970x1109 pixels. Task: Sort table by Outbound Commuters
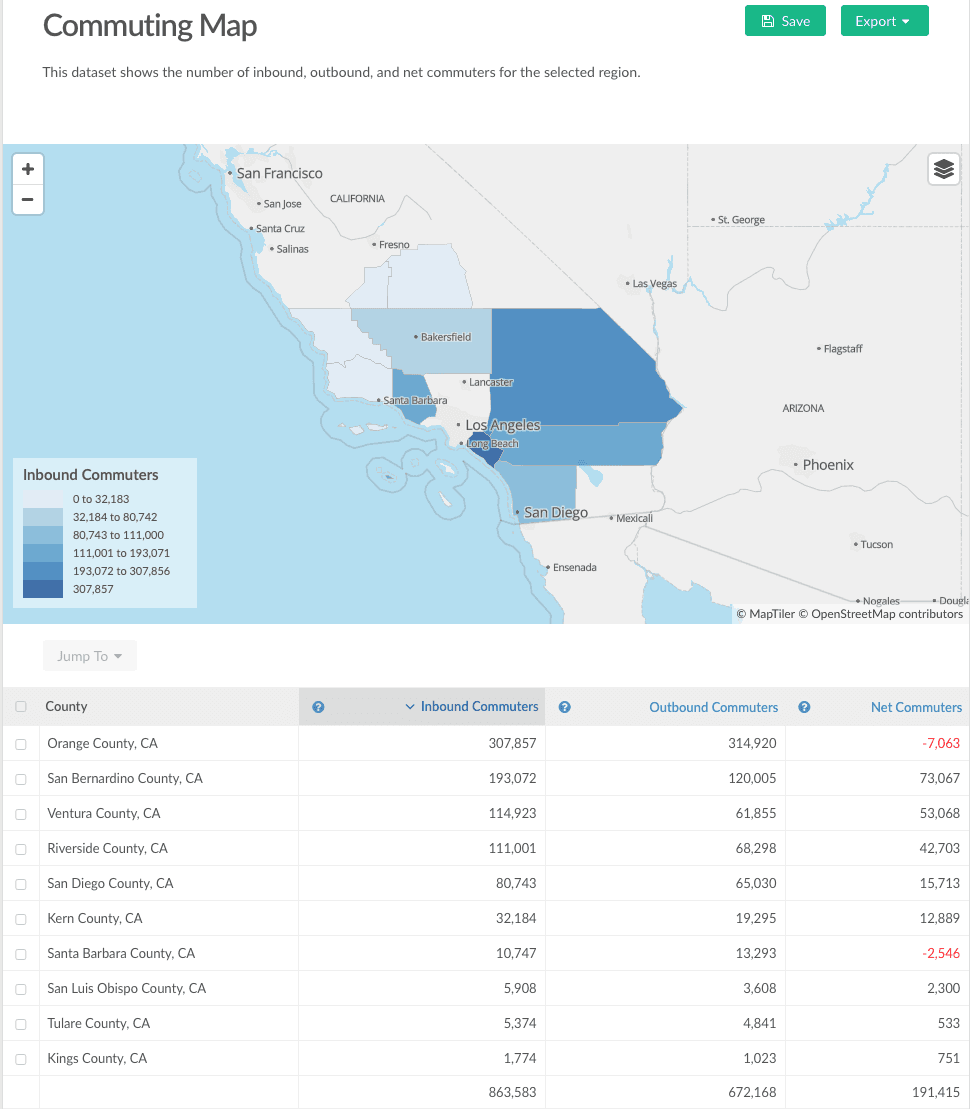coord(713,707)
